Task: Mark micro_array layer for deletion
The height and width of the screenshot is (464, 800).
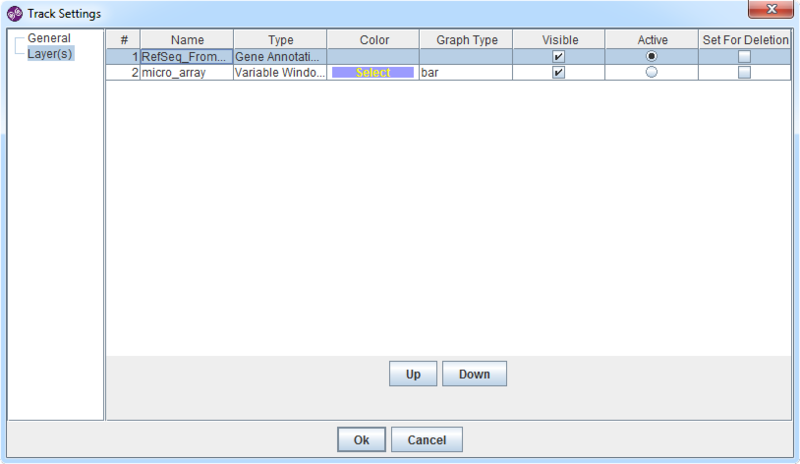Action: tap(744, 72)
